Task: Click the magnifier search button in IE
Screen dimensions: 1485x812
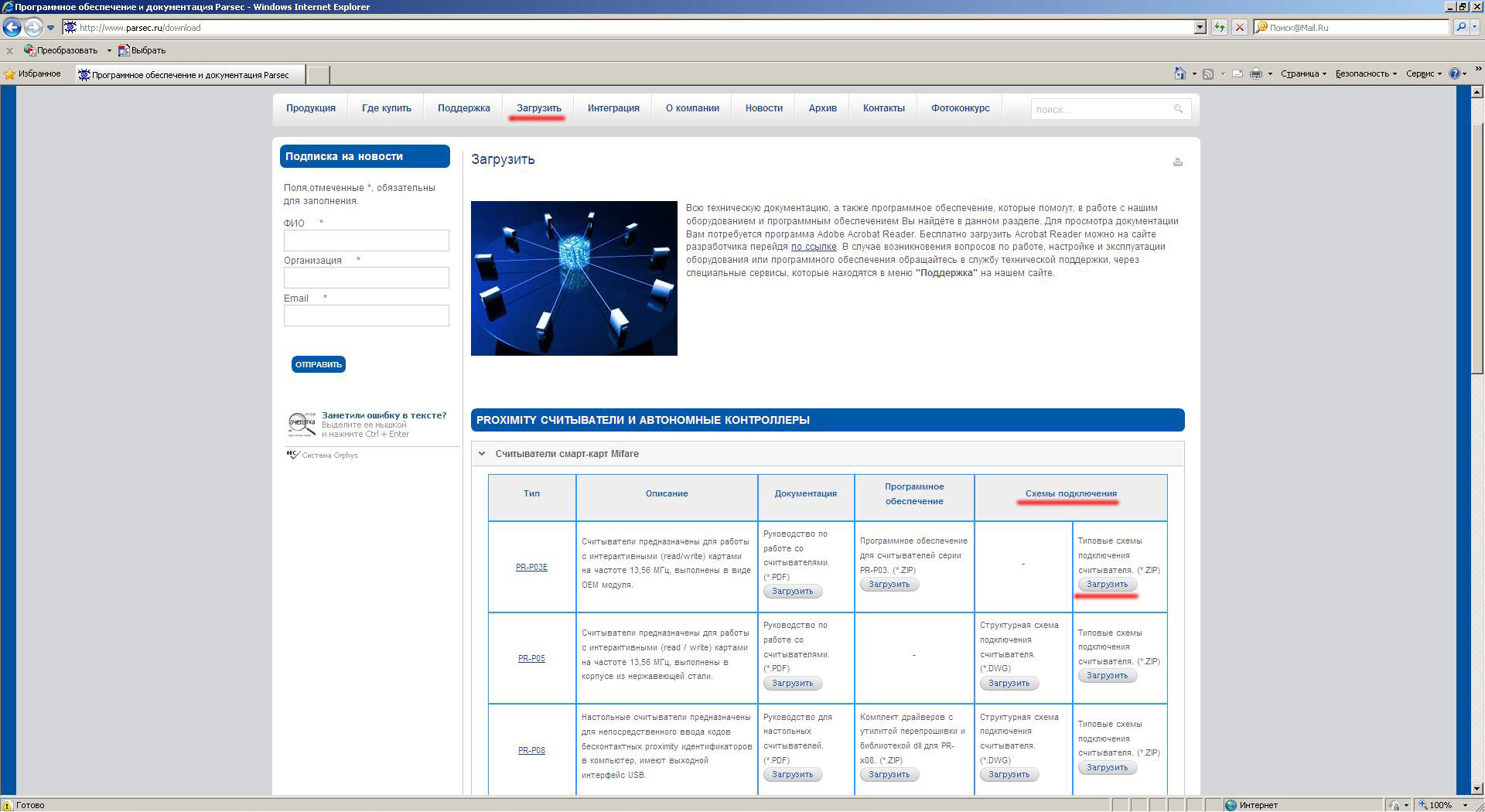Action: pyautogui.click(x=1460, y=27)
